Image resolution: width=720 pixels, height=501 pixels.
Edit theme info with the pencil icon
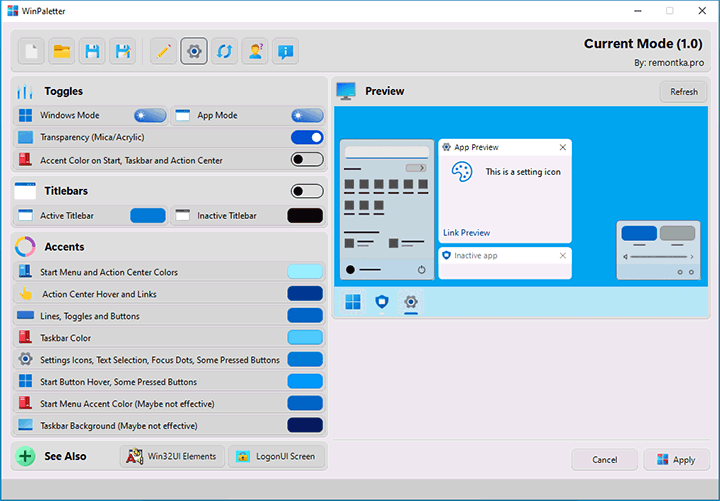point(163,51)
